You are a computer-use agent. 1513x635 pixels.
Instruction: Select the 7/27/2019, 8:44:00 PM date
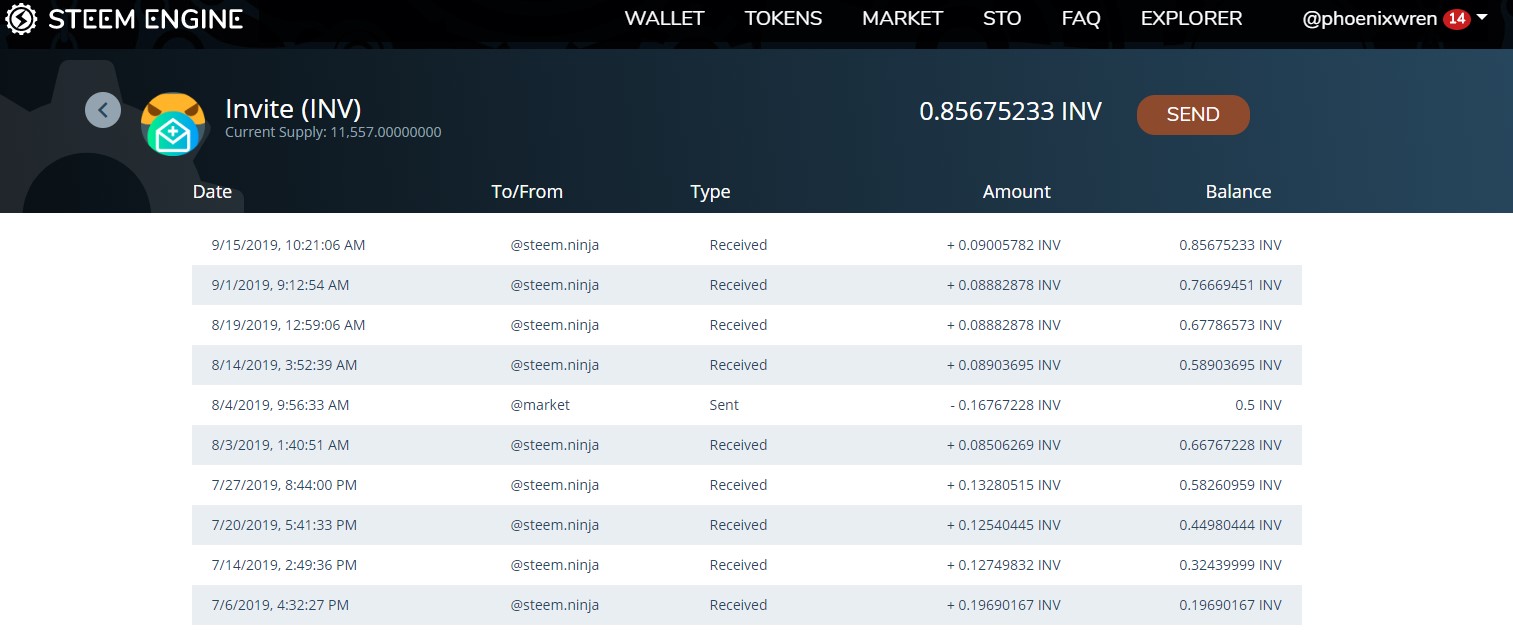click(284, 485)
